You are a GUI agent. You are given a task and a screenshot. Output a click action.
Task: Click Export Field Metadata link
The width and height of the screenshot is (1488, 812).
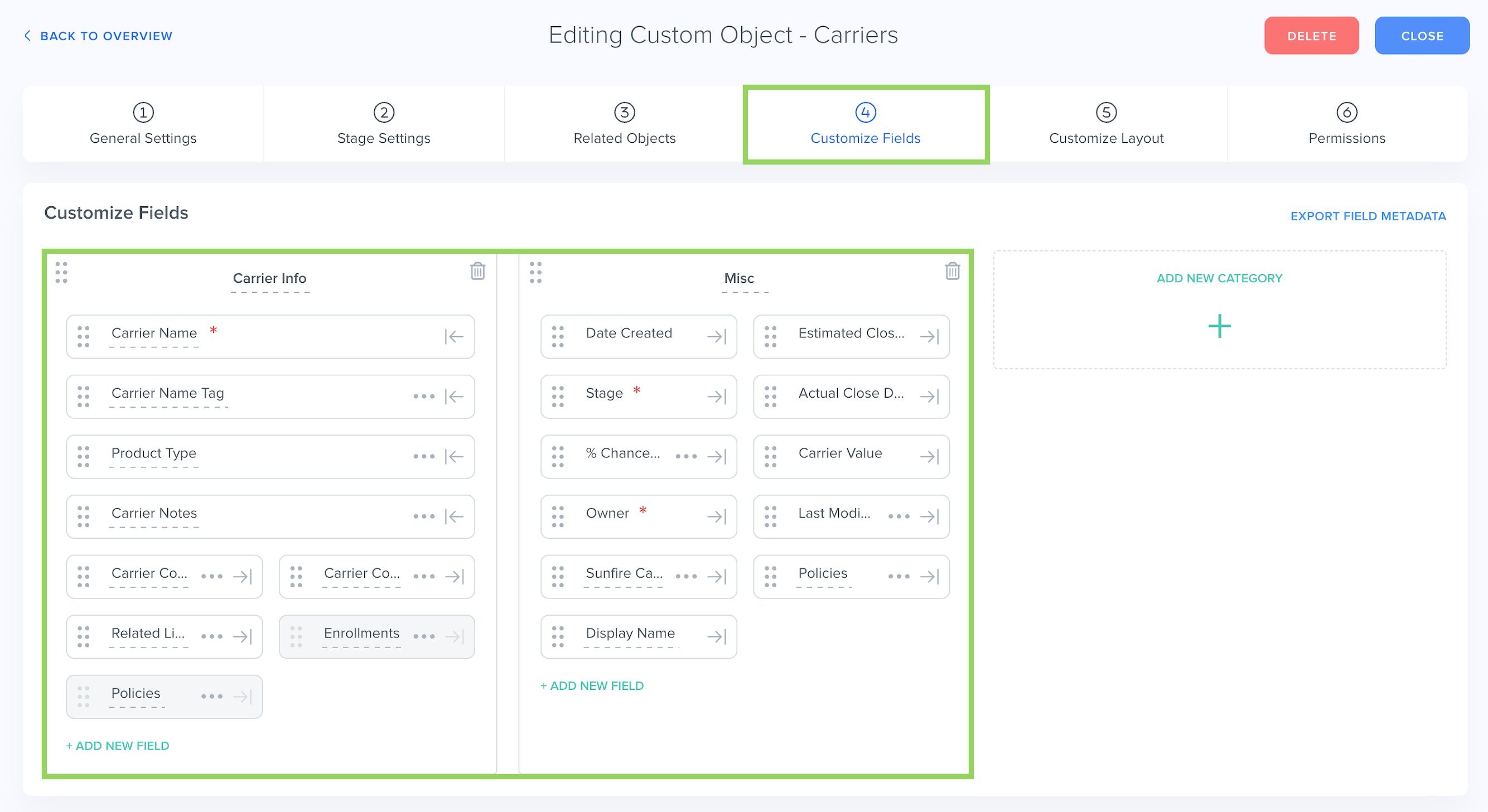click(x=1368, y=216)
